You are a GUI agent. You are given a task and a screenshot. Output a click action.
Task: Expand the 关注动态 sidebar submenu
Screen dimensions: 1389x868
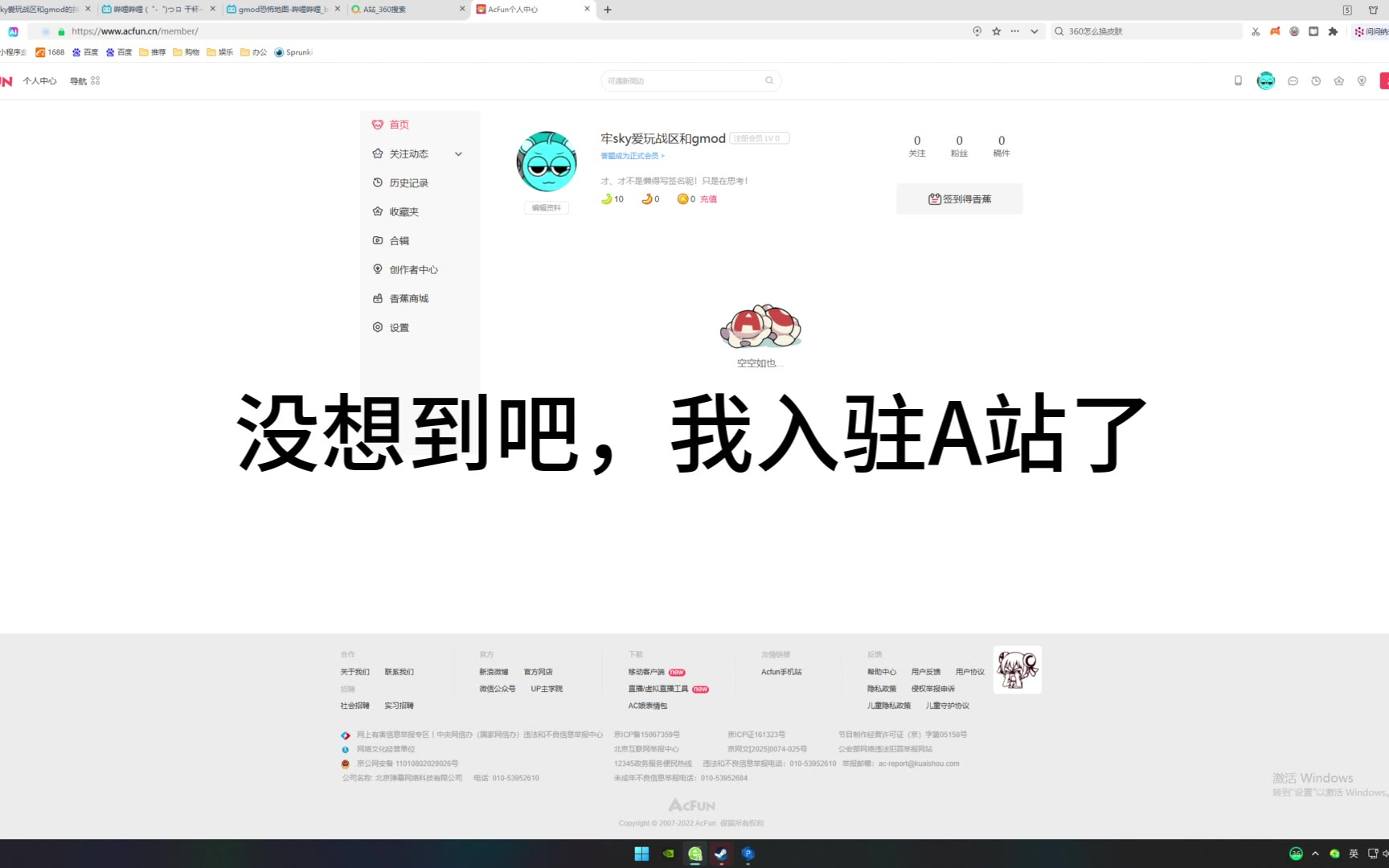[458, 154]
